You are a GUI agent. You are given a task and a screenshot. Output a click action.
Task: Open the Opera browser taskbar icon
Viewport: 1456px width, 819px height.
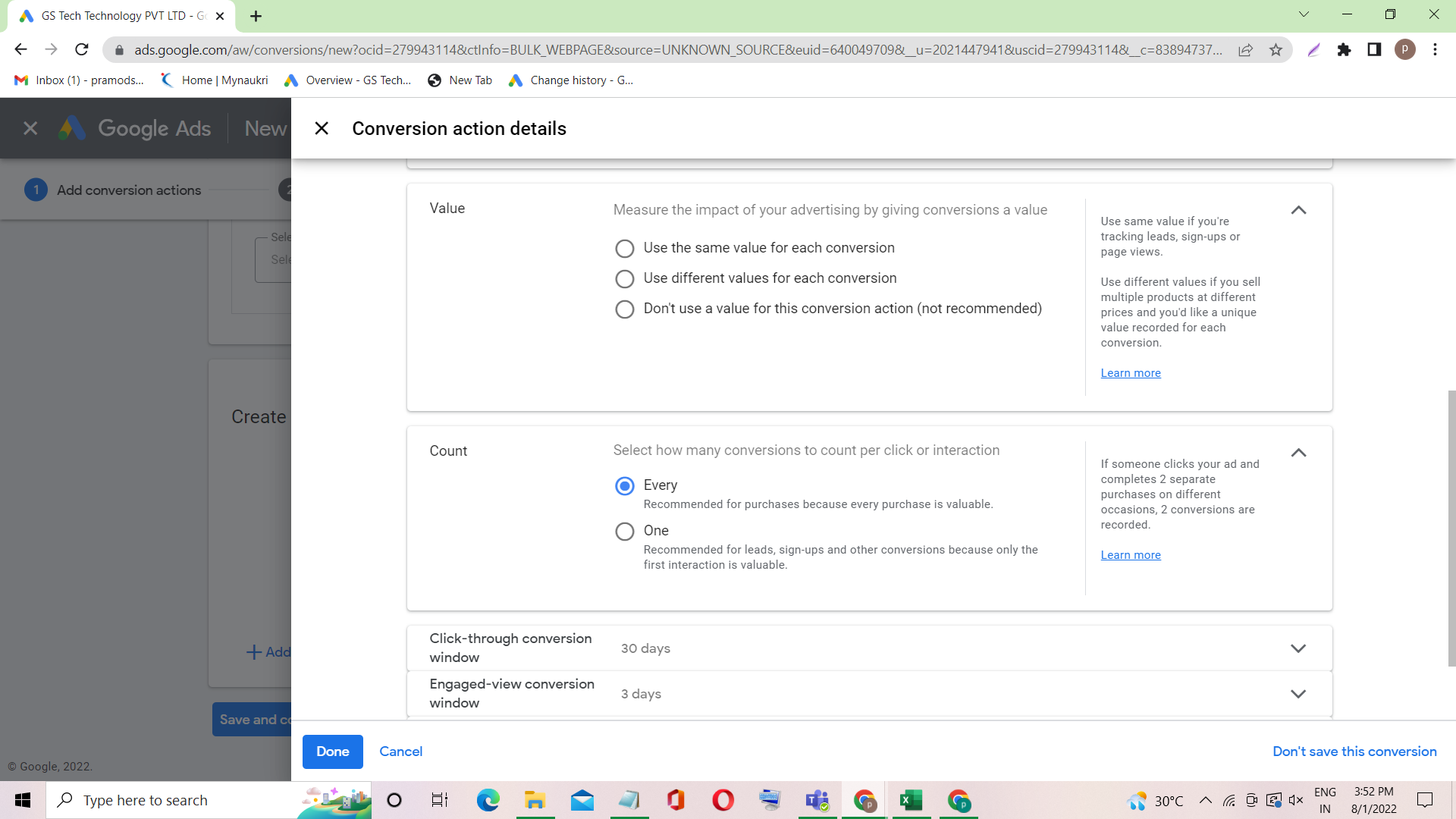tap(723, 800)
